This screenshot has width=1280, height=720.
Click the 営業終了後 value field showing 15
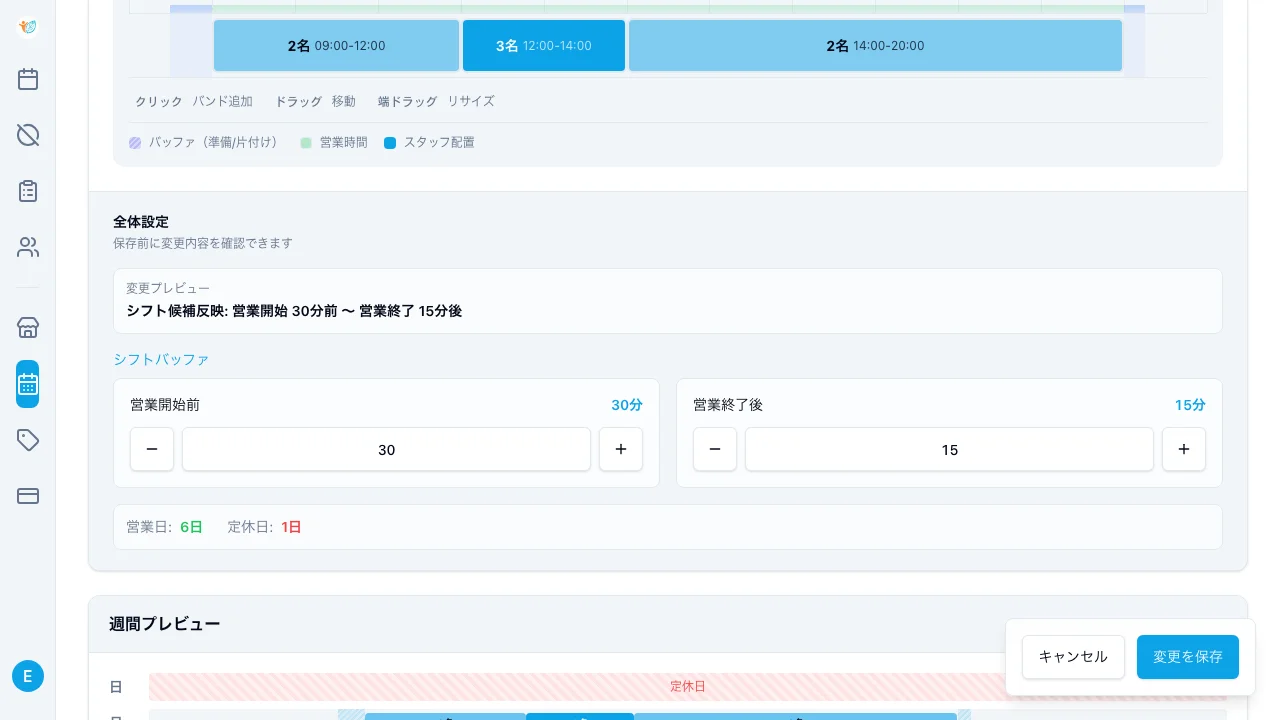coord(949,449)
